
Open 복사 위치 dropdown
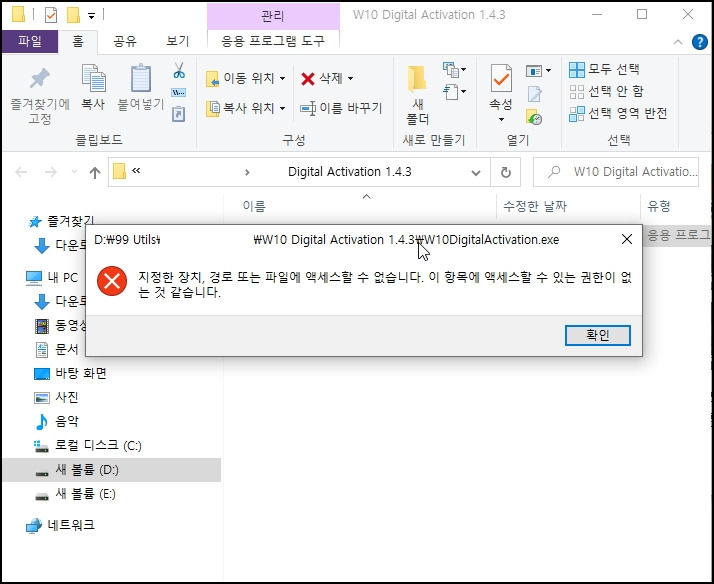tap(245, 108)
